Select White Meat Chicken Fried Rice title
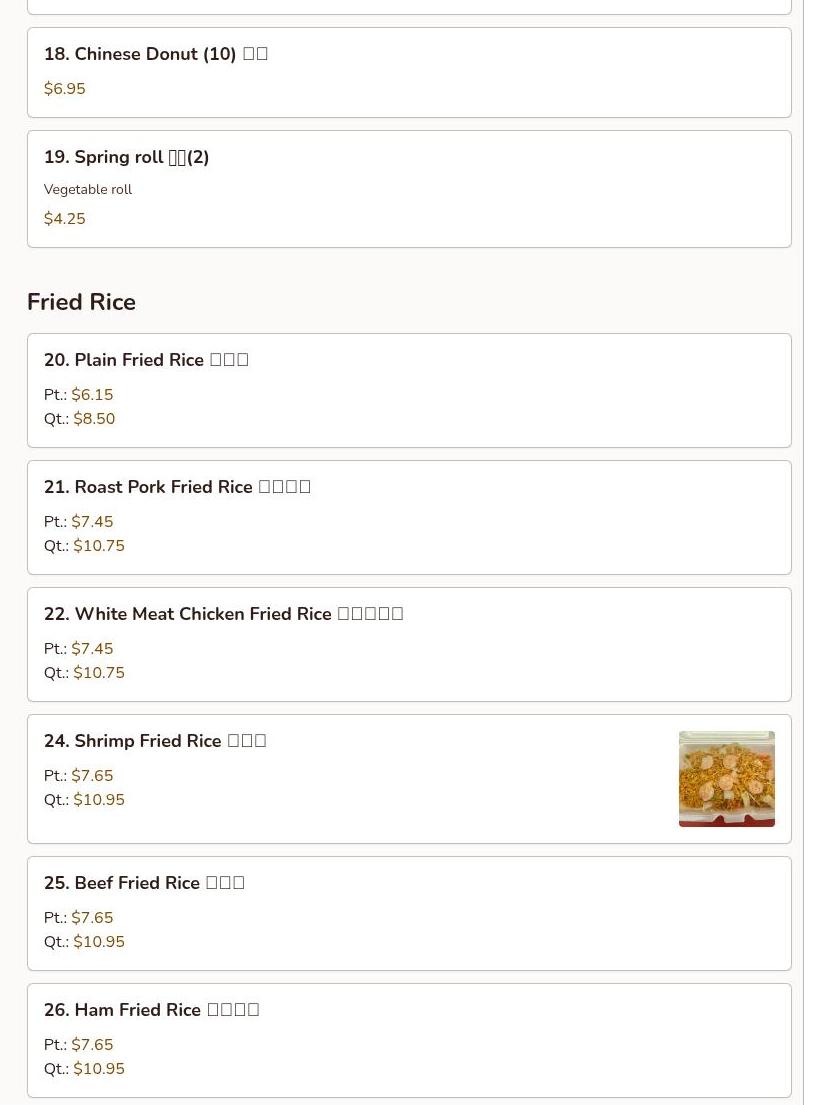This screenshot has width=824, height=1105. pyautogui.click(x=223, y=614)
